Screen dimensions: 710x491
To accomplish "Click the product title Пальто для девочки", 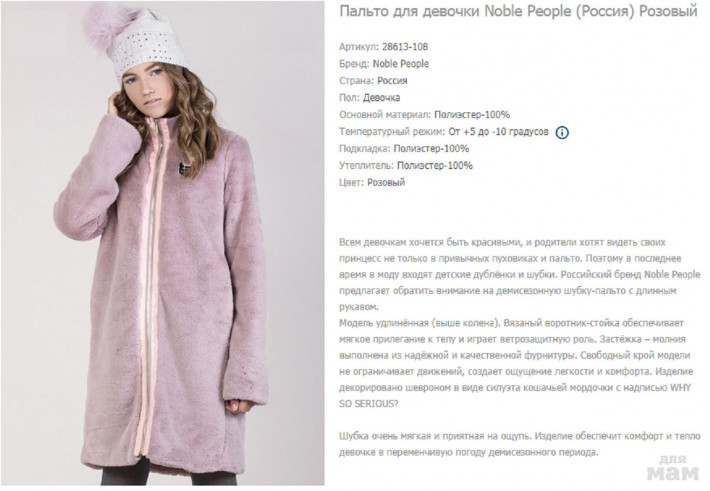I will (x=518, y=11).
